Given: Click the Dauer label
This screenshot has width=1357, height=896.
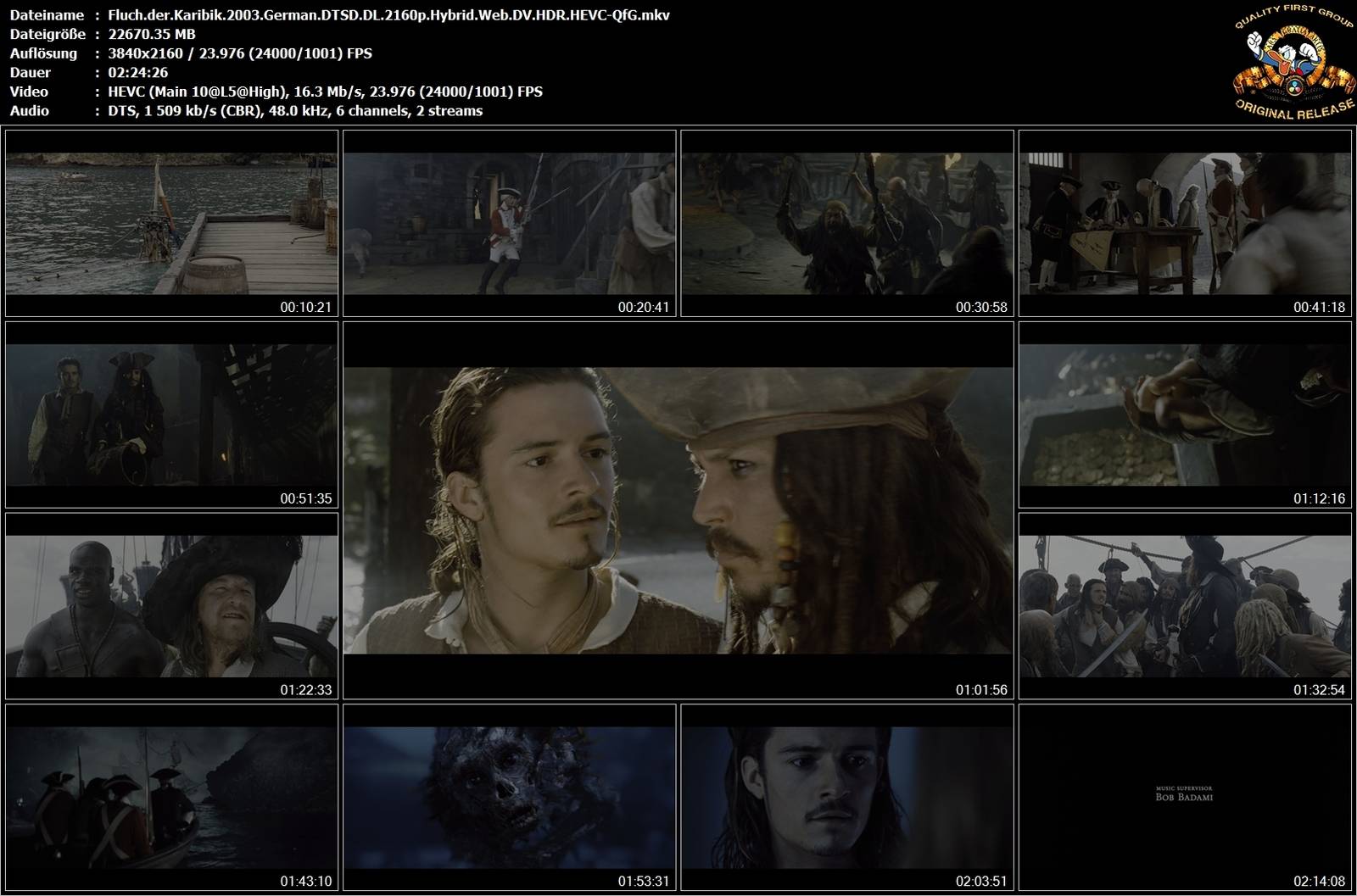Looking at the screenshot, I should (31, 73).
